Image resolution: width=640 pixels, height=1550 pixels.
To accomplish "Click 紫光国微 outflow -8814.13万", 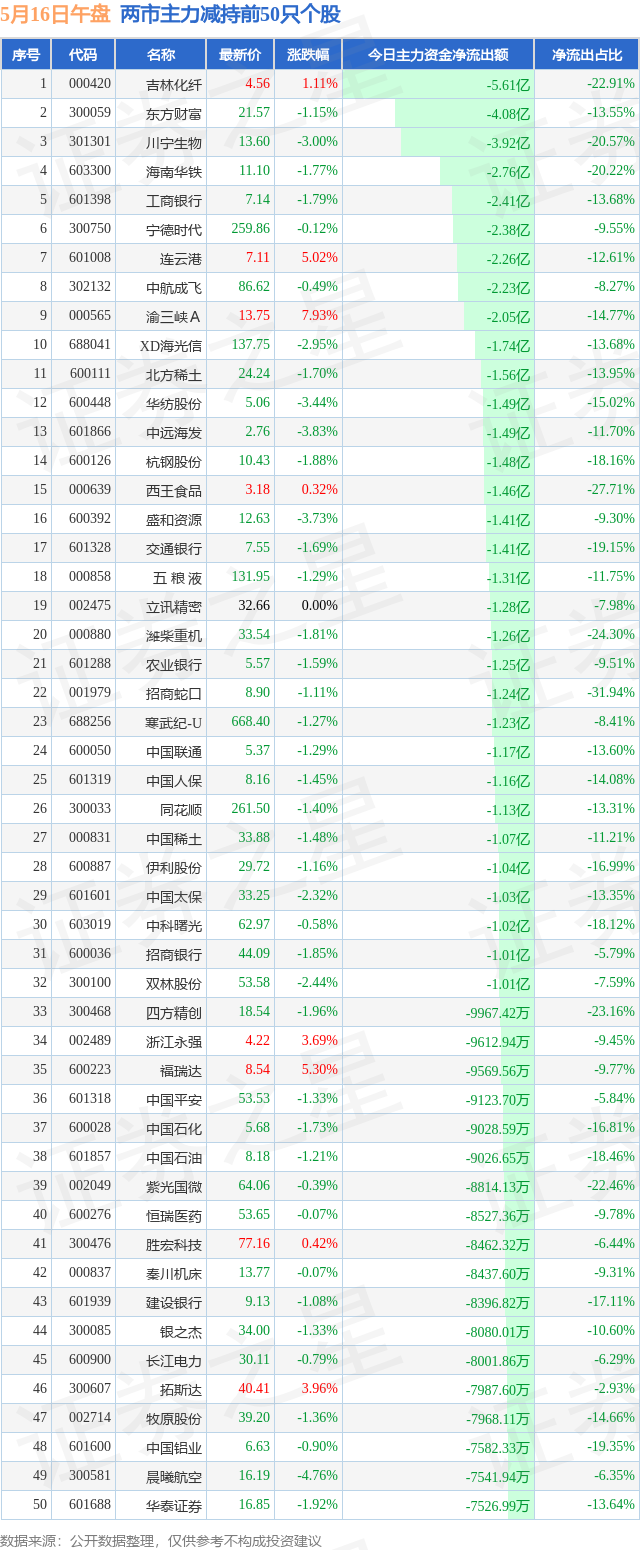I will [497, 1187].
